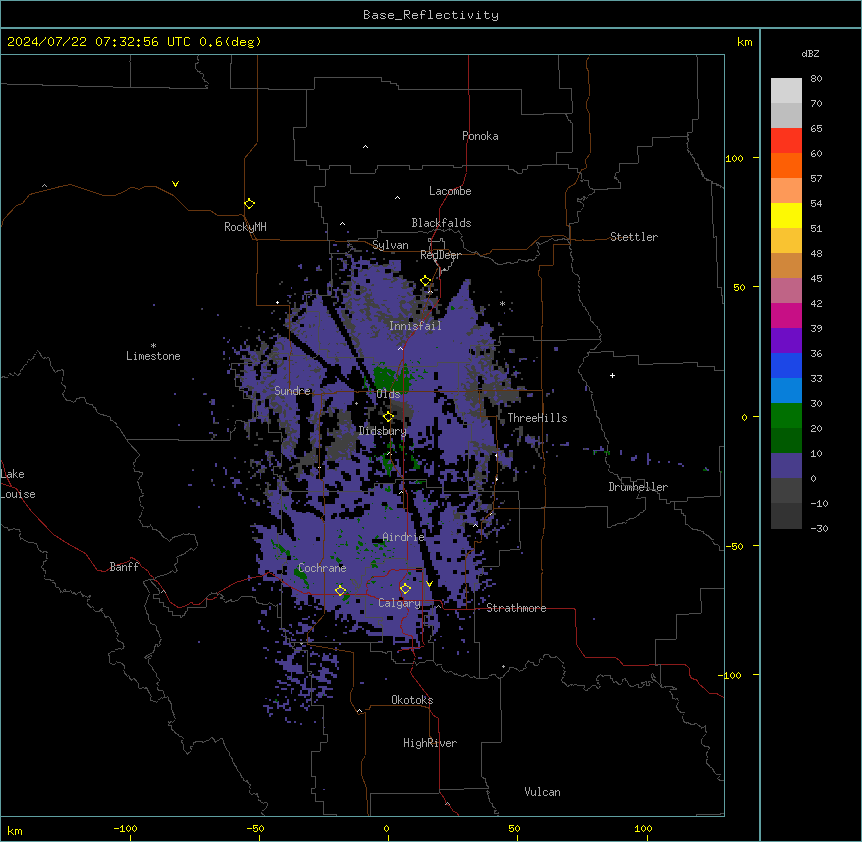Click the HighRiver city label
This screenshot has height=842, width=862.
(430, 743)
